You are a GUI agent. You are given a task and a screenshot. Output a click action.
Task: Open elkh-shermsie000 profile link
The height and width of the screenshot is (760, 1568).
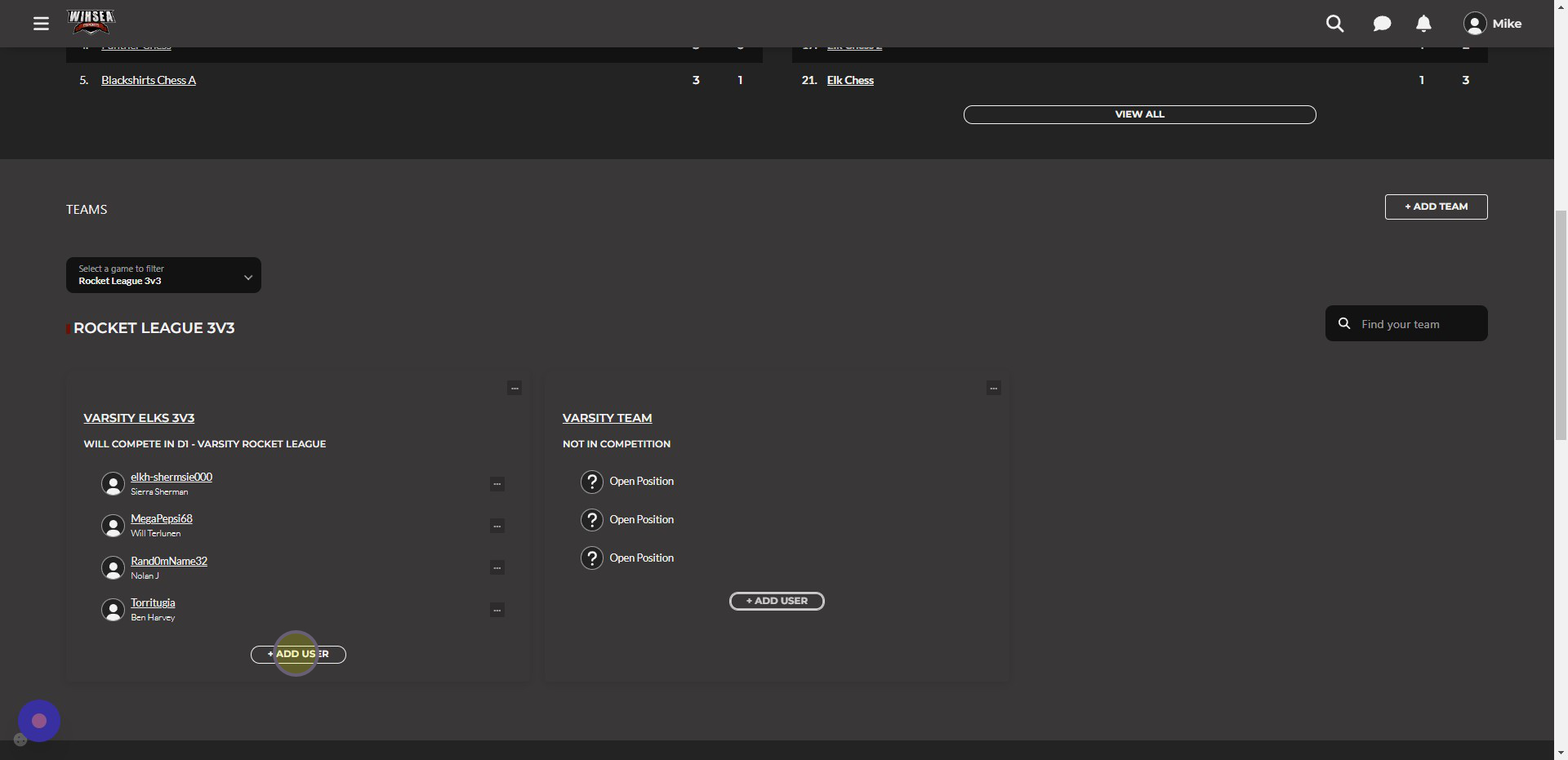pyautogui.click(x=171, y=477)
